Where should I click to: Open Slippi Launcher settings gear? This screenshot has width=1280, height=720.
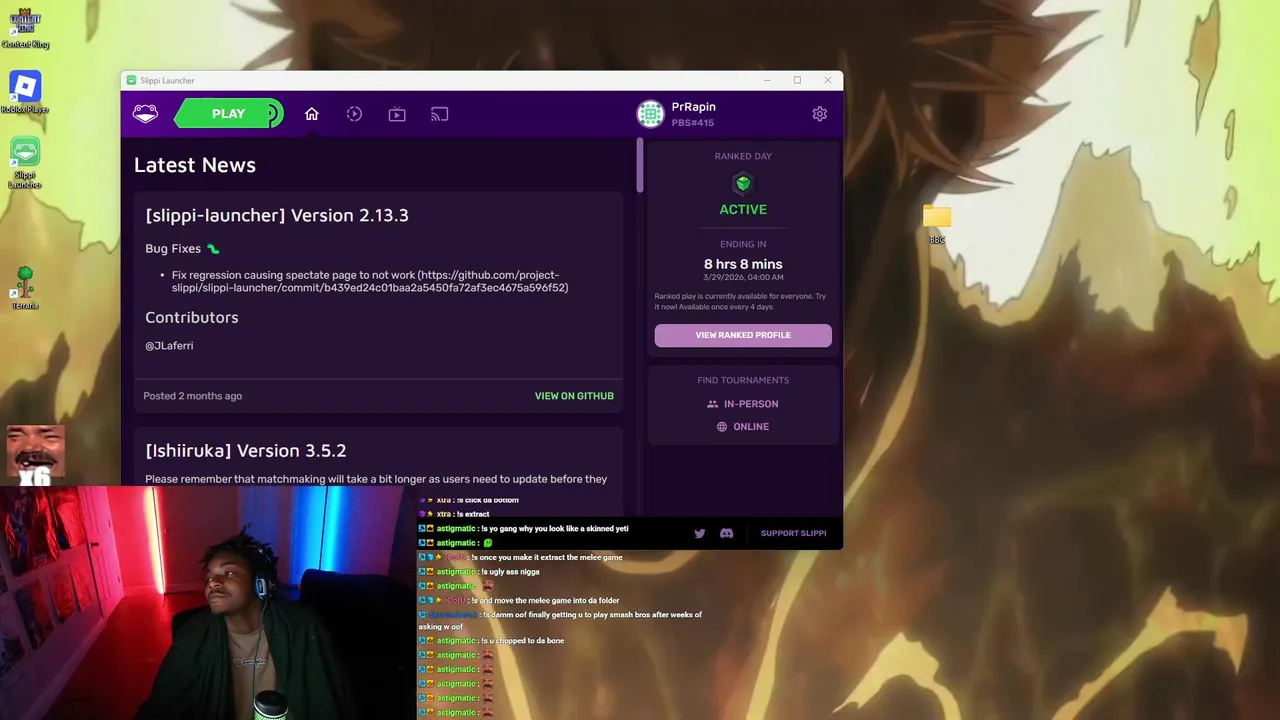[x=820, y=114]
